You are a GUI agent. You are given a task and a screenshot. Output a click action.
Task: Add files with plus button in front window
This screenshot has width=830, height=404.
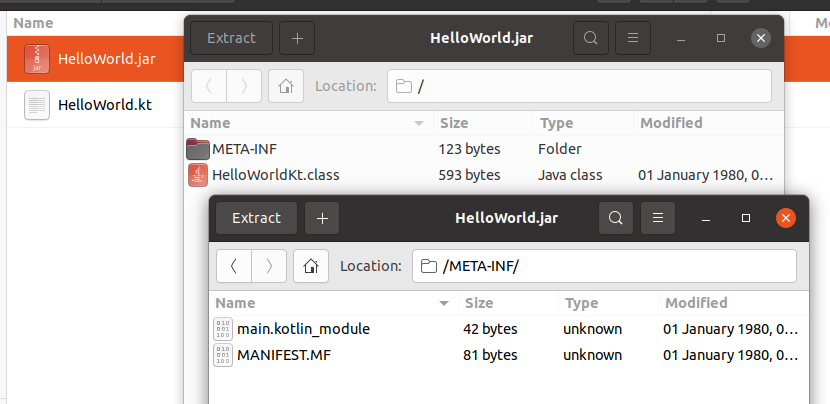click(322, 218)
